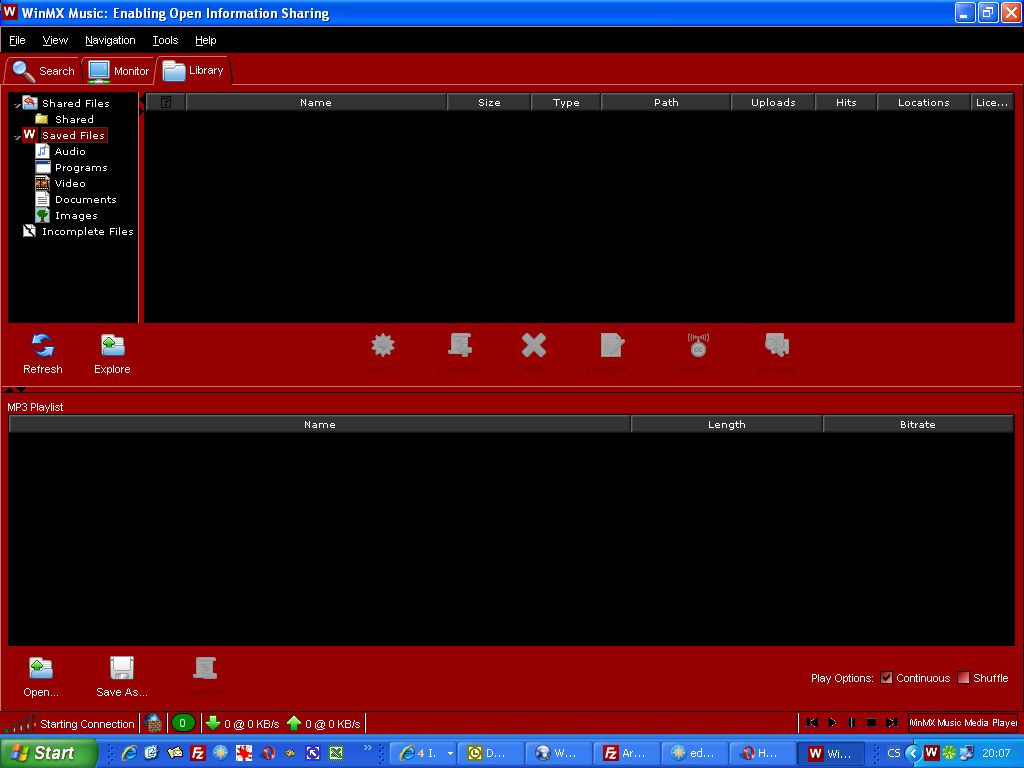Viewport: 1024px width, 768px height.
Task: Click WinMX red W icon in system tray
Action: coord(931,752)
